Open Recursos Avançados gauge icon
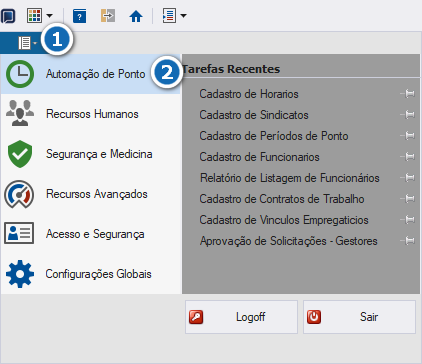The width and height of the screenshot is (422, 364). pos(19,194)
